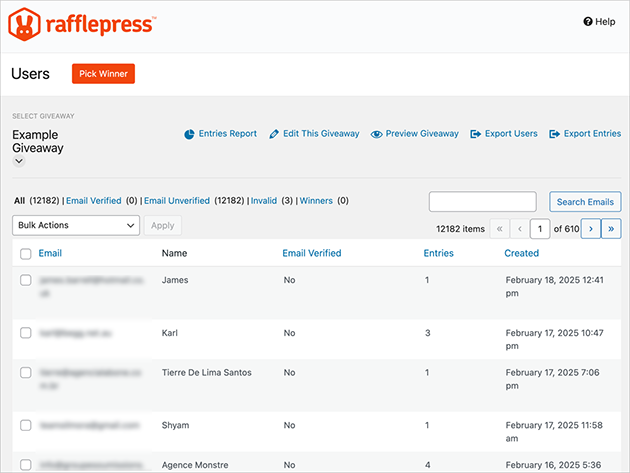
Task: Filter by Email Unverified users
Action: [177, 201]
